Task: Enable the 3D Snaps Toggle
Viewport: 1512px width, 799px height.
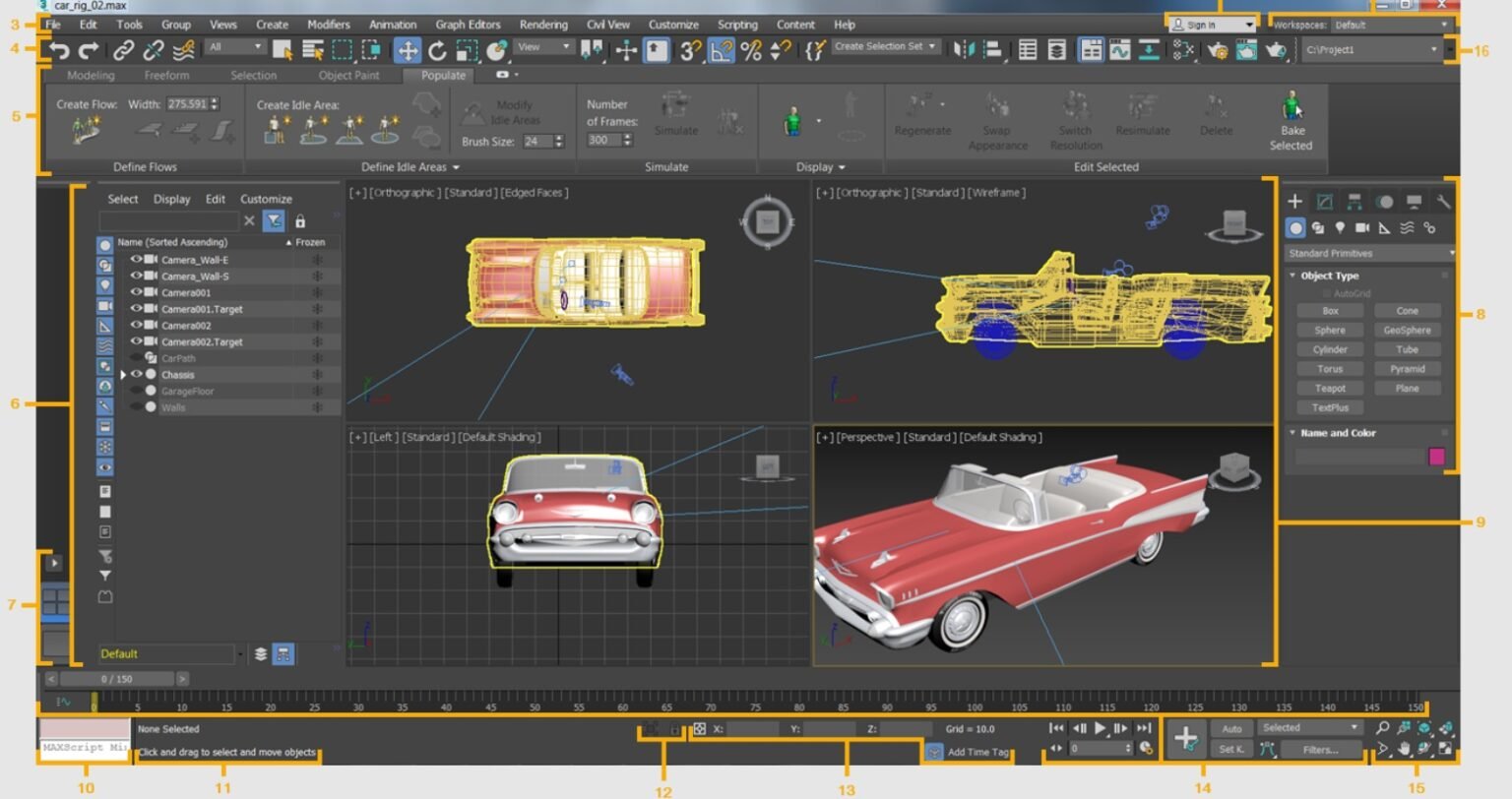Action: (x=690, y=48)
